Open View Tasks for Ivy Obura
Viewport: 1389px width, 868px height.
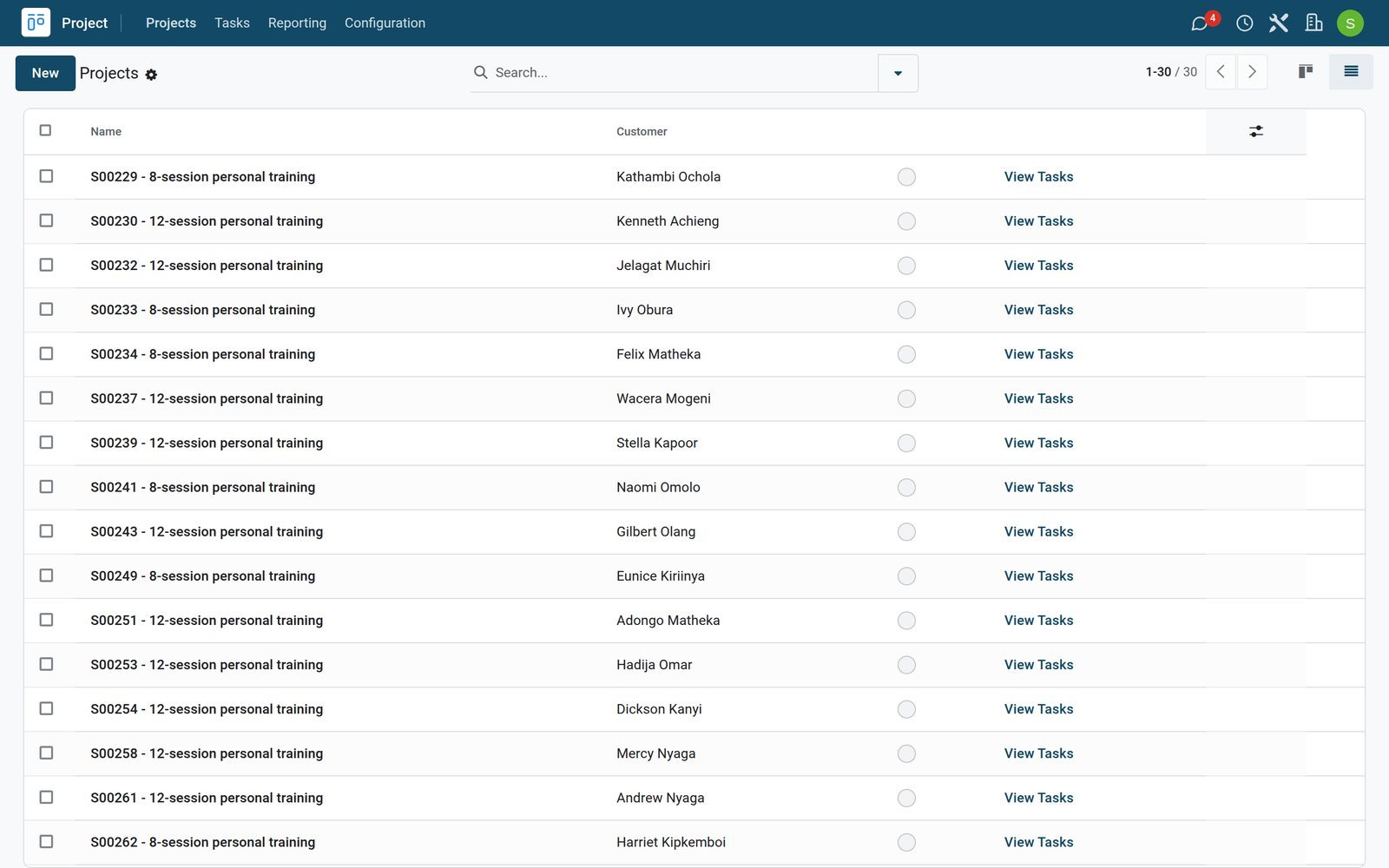click(x=1038, y=310)
